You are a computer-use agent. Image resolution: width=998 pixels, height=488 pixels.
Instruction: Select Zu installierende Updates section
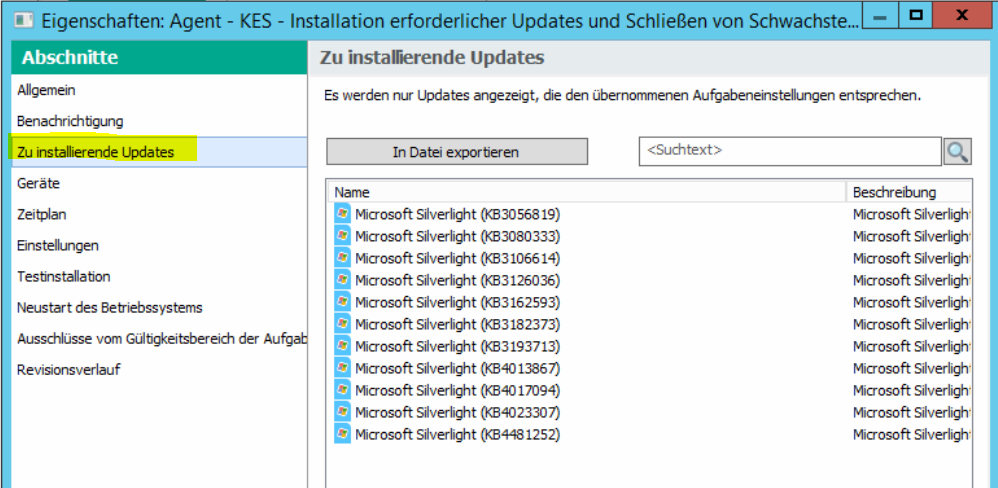159,152
